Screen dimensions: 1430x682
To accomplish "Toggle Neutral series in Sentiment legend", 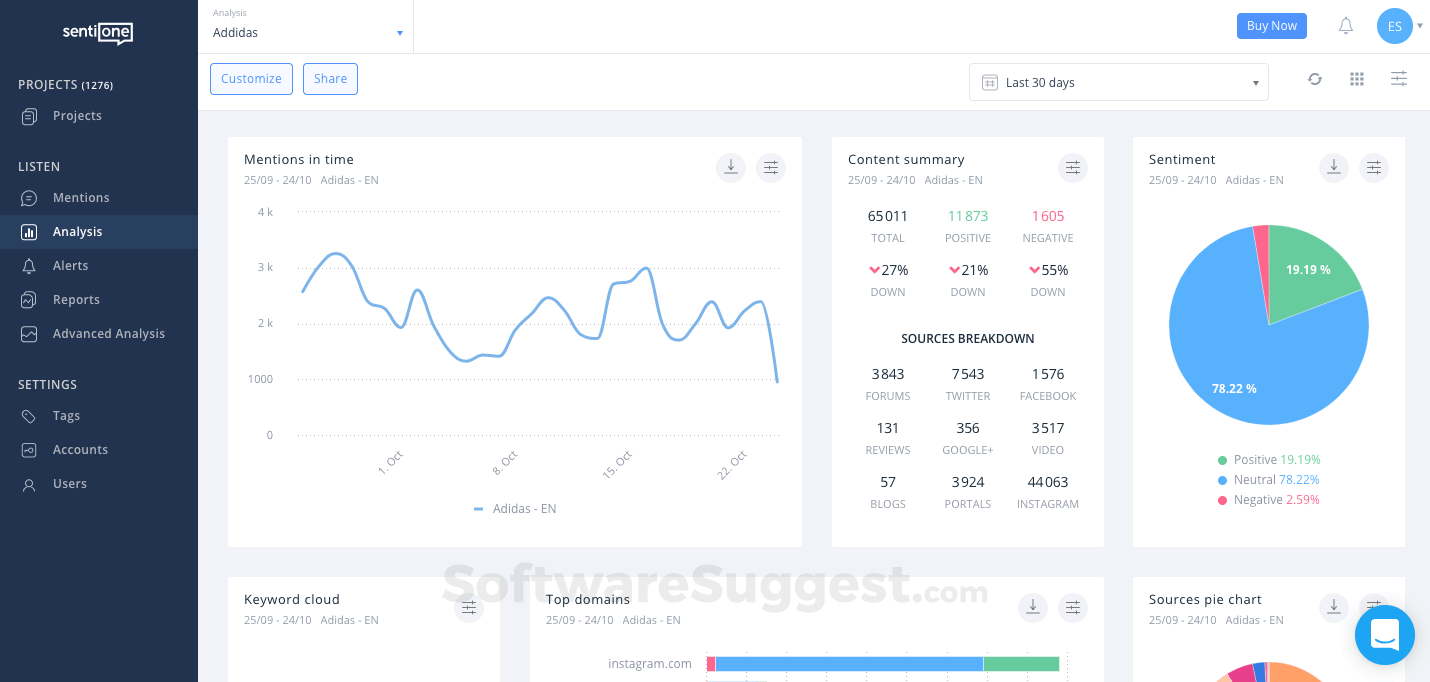I will [x=1268, y=480].
